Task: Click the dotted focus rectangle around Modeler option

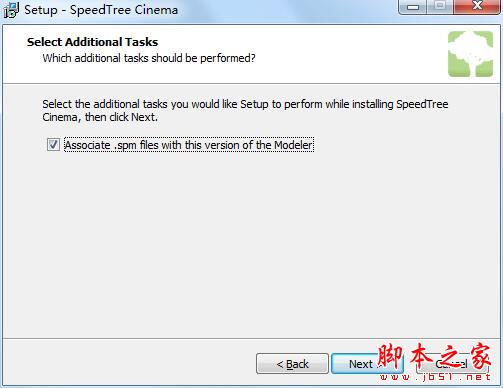Action: (189, 145)
